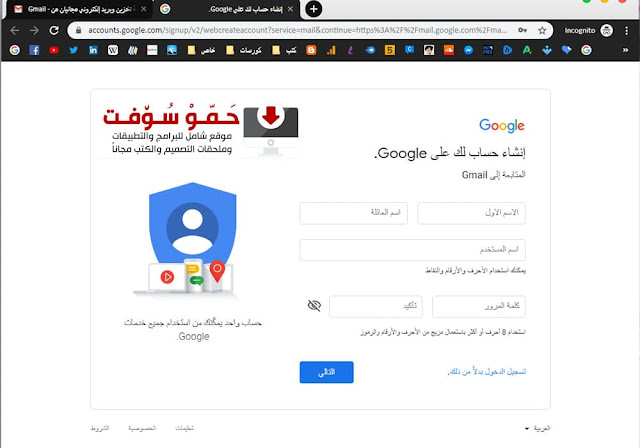Click the Google logo on the form
The image size is (640, 448).
point(502,125)
